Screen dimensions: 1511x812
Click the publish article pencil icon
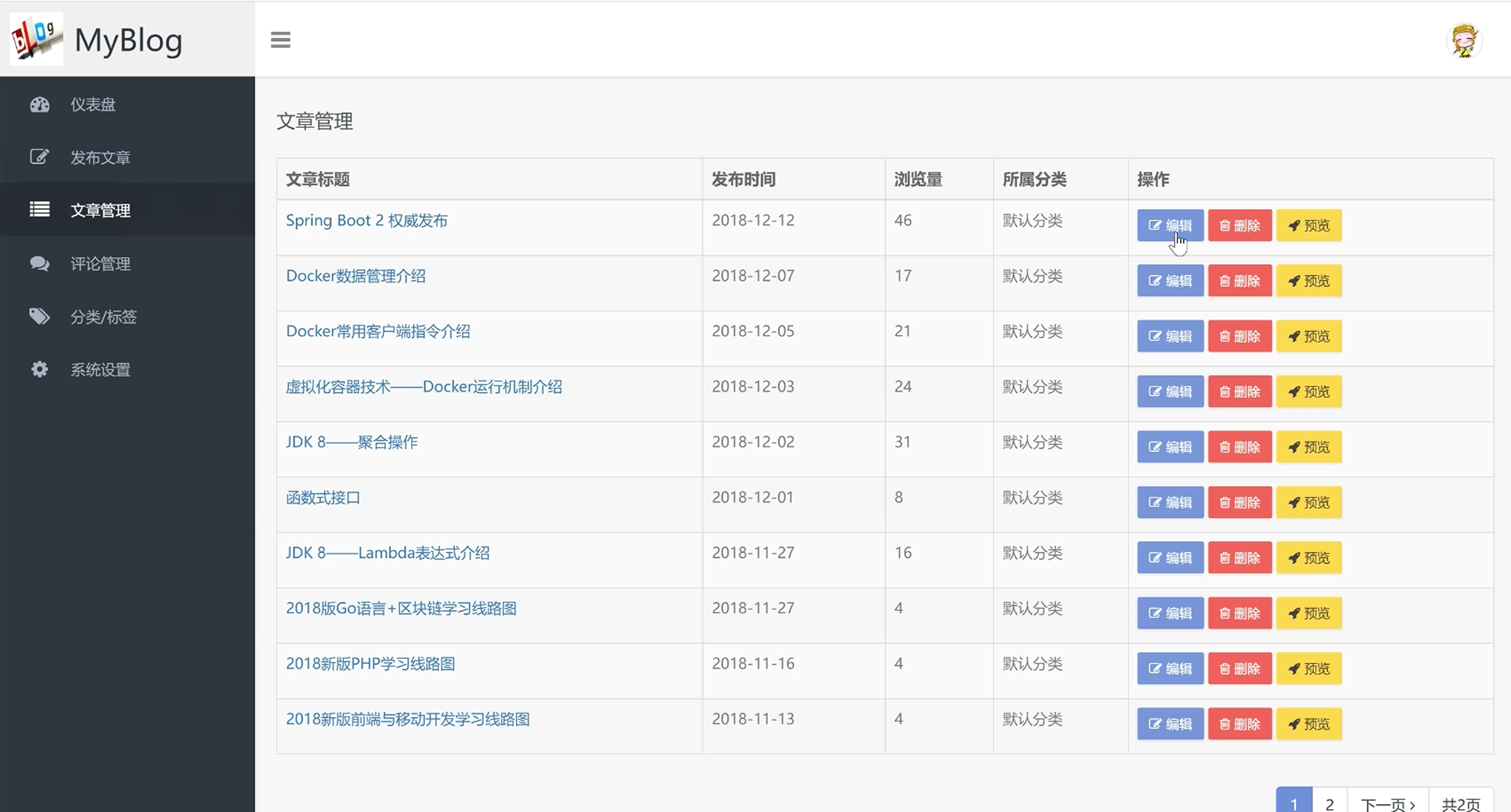[x=39, y=157]
